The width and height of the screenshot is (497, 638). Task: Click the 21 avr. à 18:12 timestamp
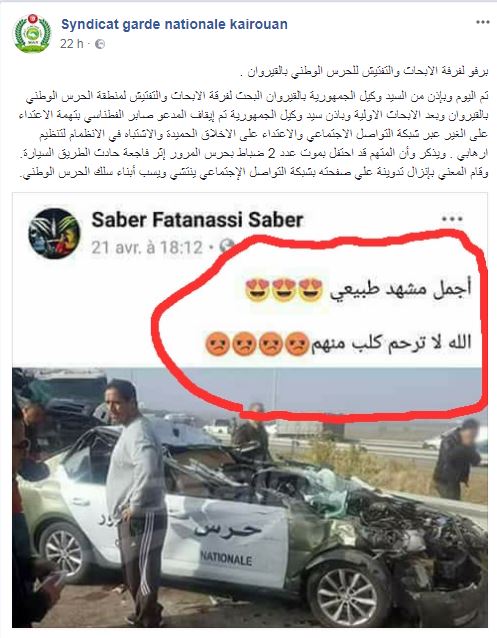click(147, 247)
